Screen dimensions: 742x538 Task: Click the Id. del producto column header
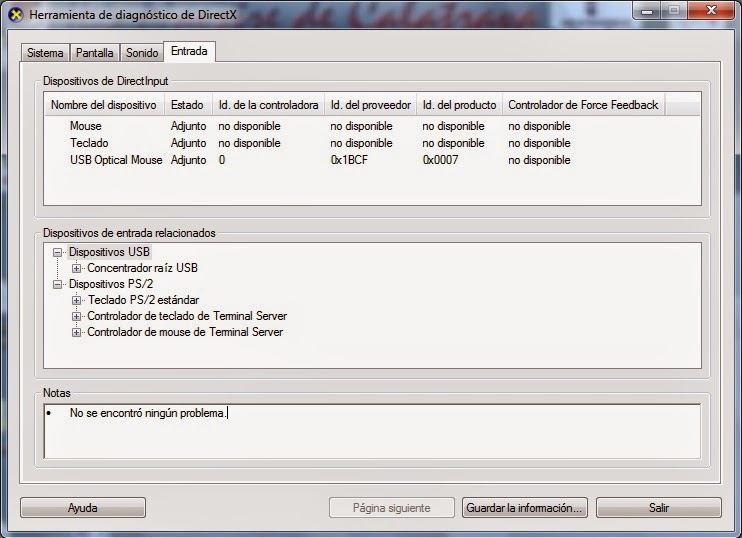pyautogui.click(x=459, y=105)
